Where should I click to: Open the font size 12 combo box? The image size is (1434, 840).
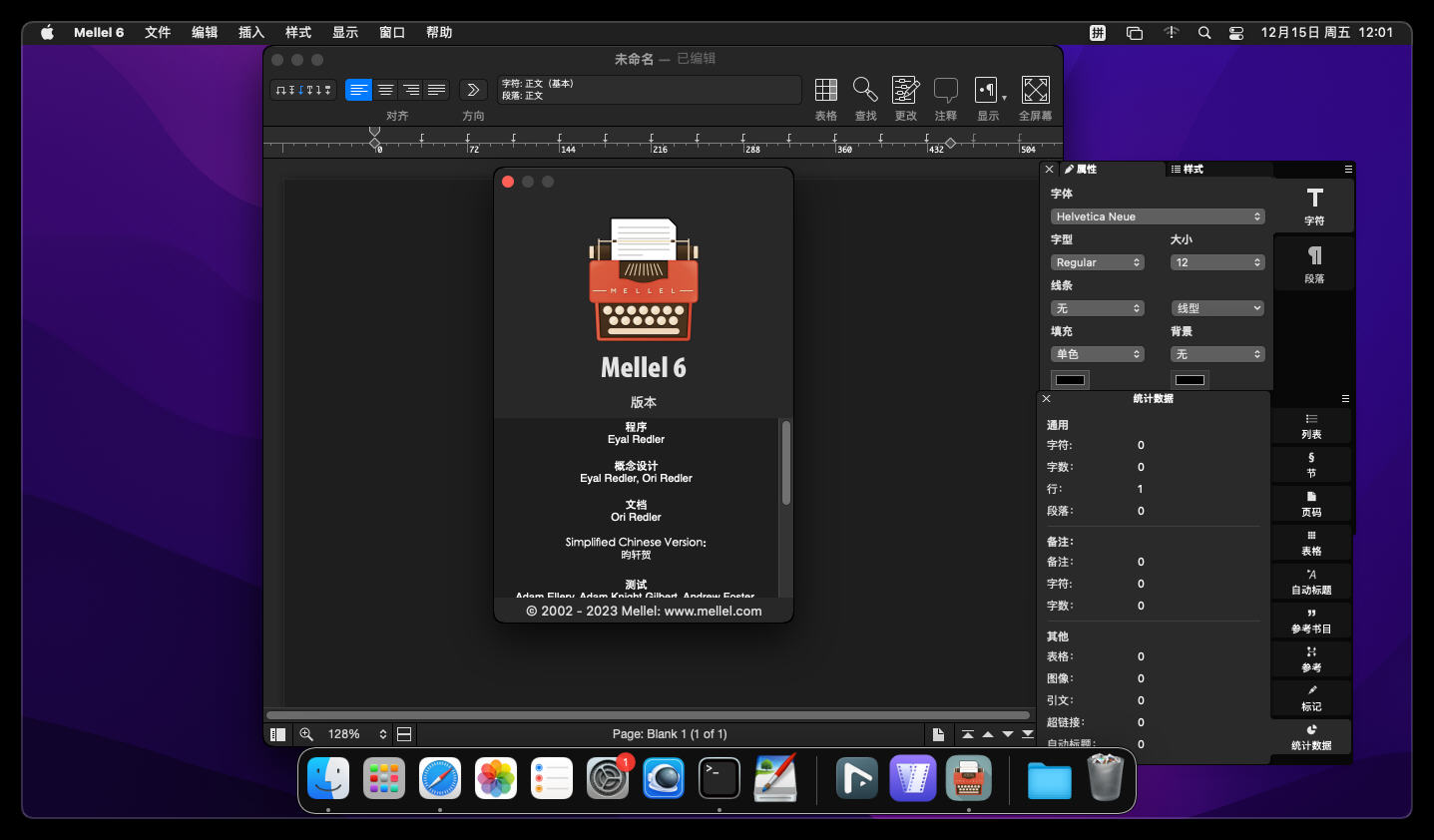pyautogui.click(x=1217, y=262)
